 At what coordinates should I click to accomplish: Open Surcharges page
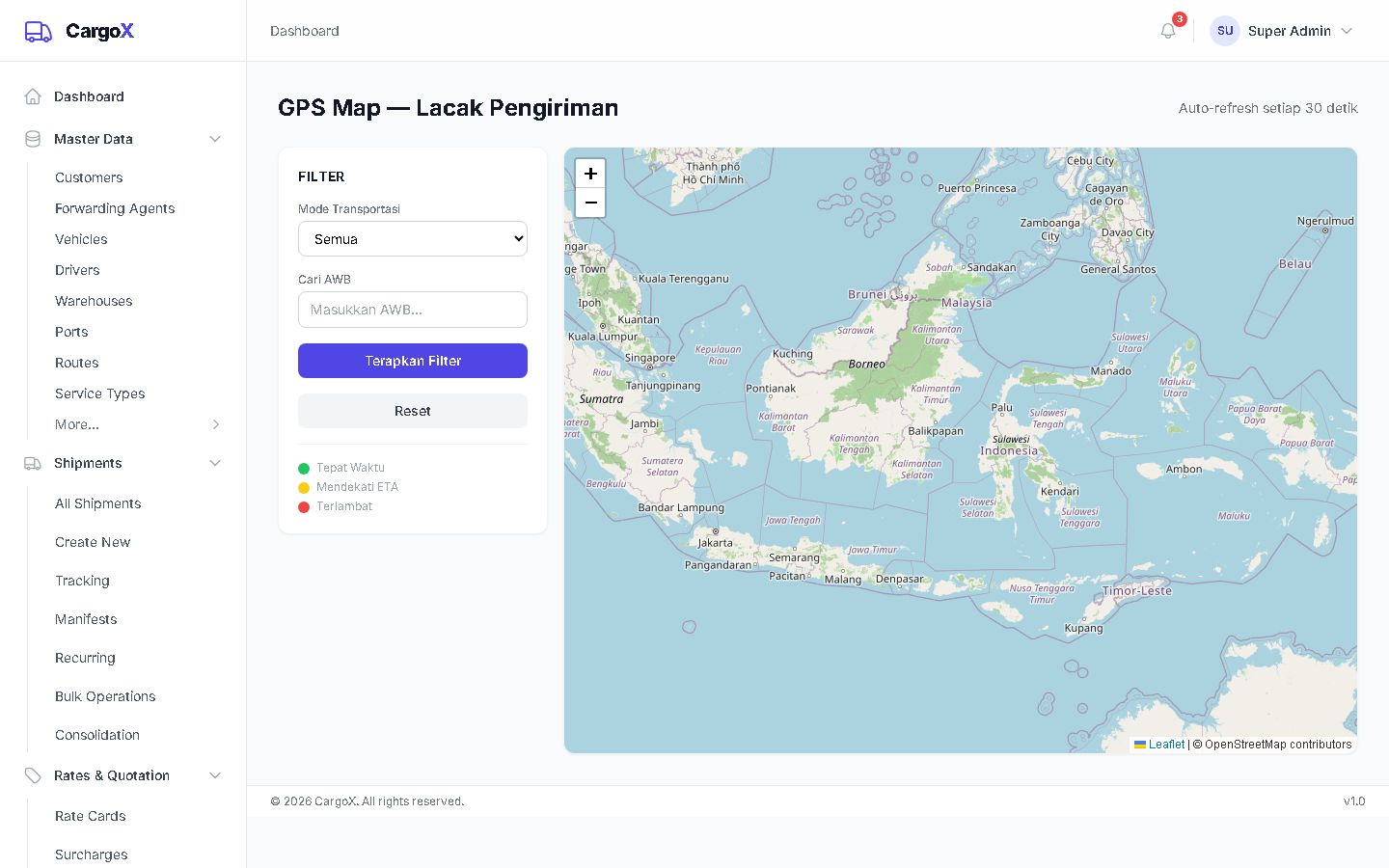(92, 854)
